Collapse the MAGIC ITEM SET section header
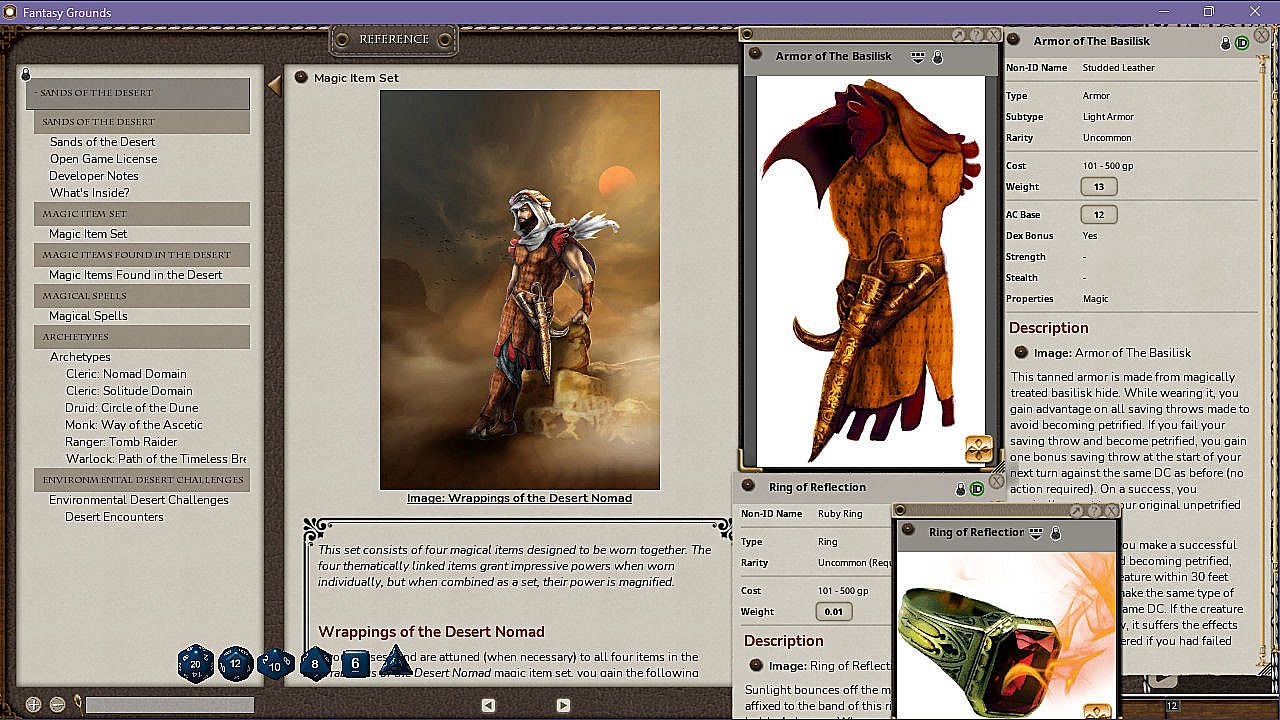This screenshot has height=720, width=1280. tap(142, 214)
